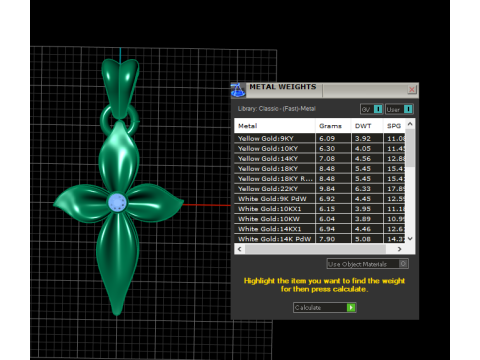Click the green Calculate play arrow
This screenshot has height=360, width=480.
tap(351, 307)
